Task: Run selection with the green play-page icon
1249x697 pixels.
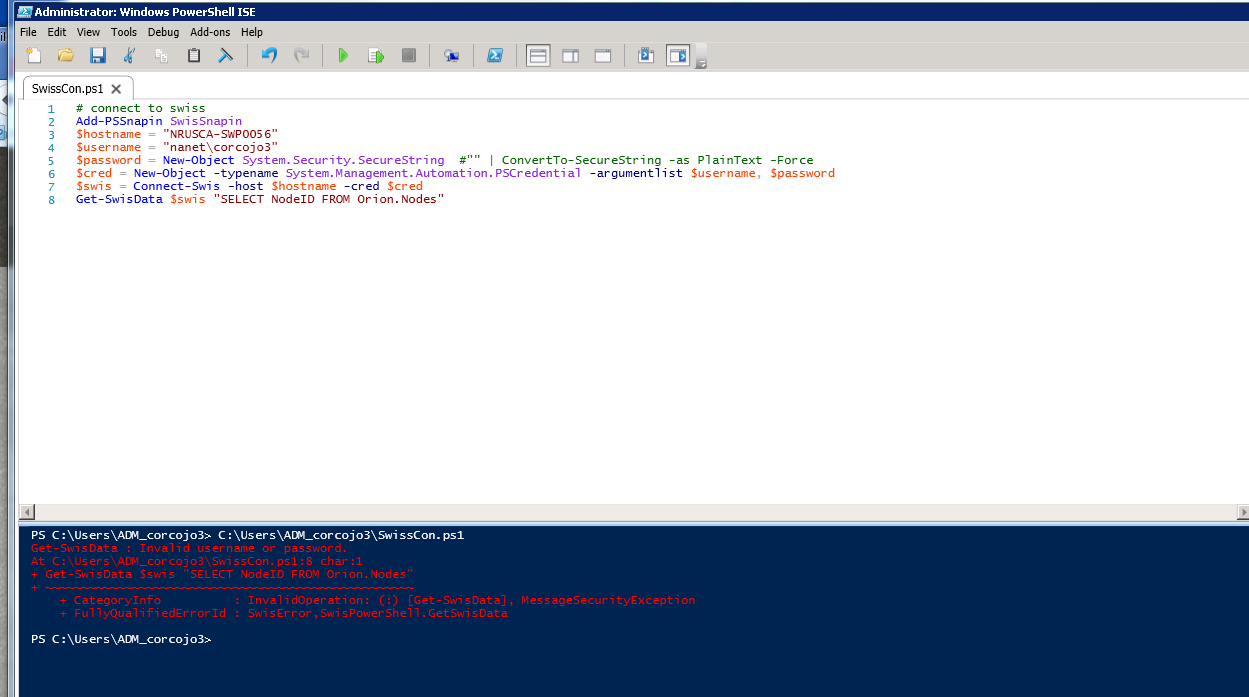Action: 376,56
